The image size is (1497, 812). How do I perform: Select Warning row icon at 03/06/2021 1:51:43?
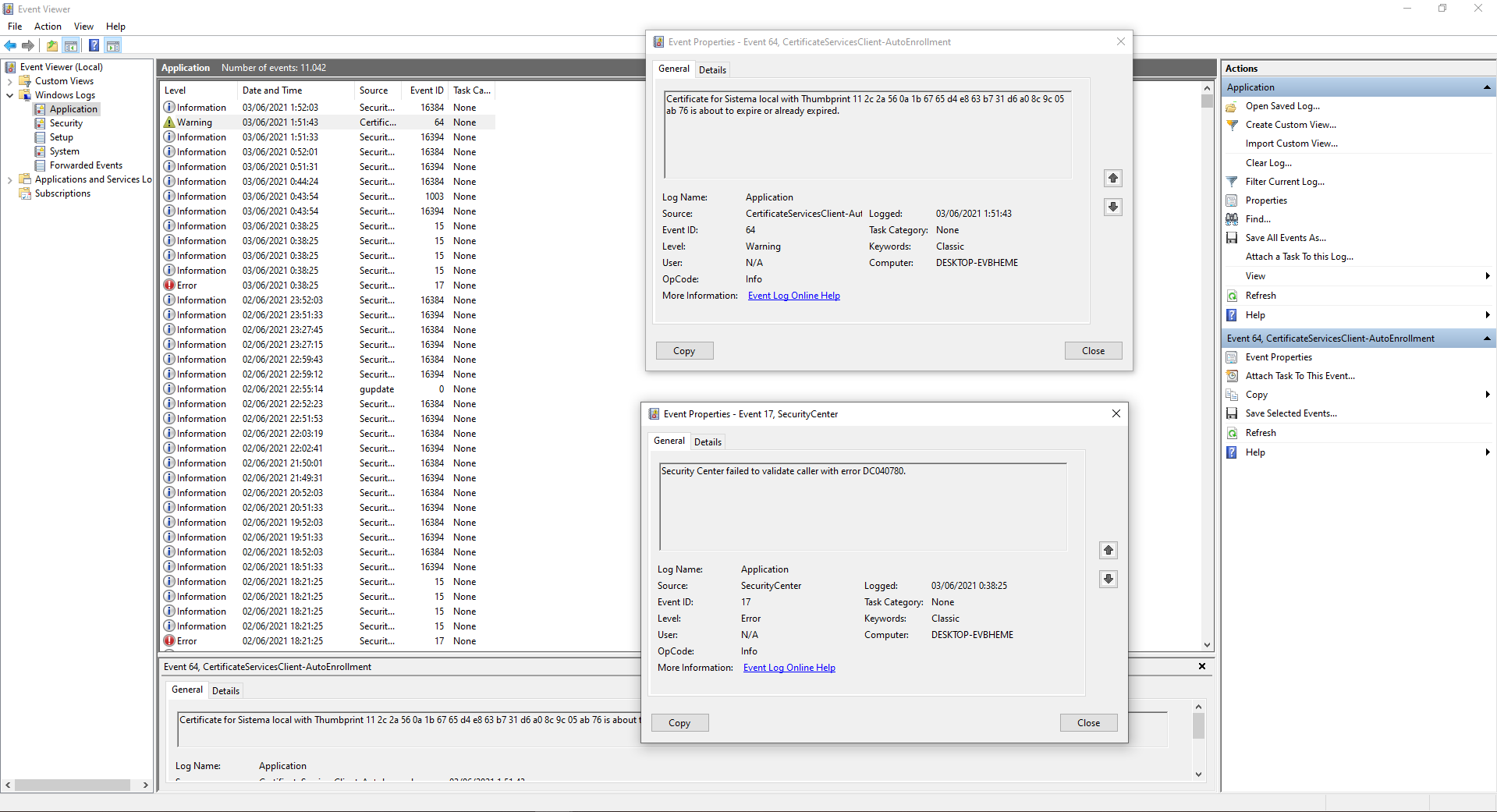pos(169,122)
